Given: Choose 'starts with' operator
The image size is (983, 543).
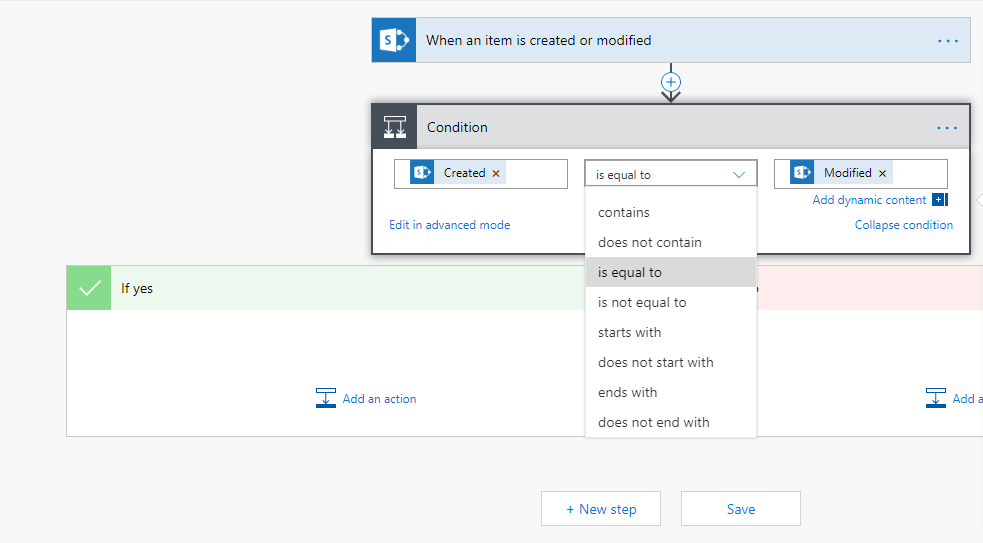Looking at the screenshot, I should coord(671,332).
